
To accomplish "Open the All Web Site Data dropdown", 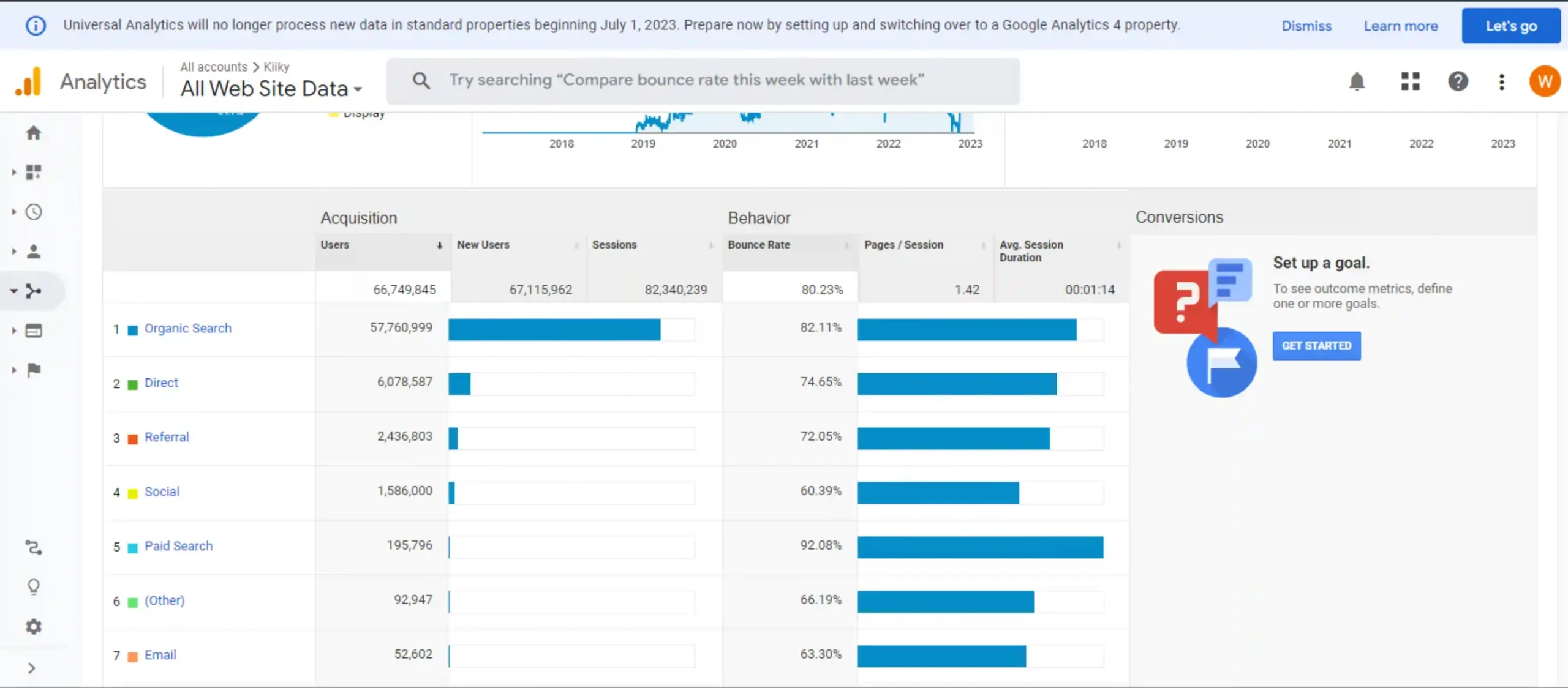I will (271, 89).
